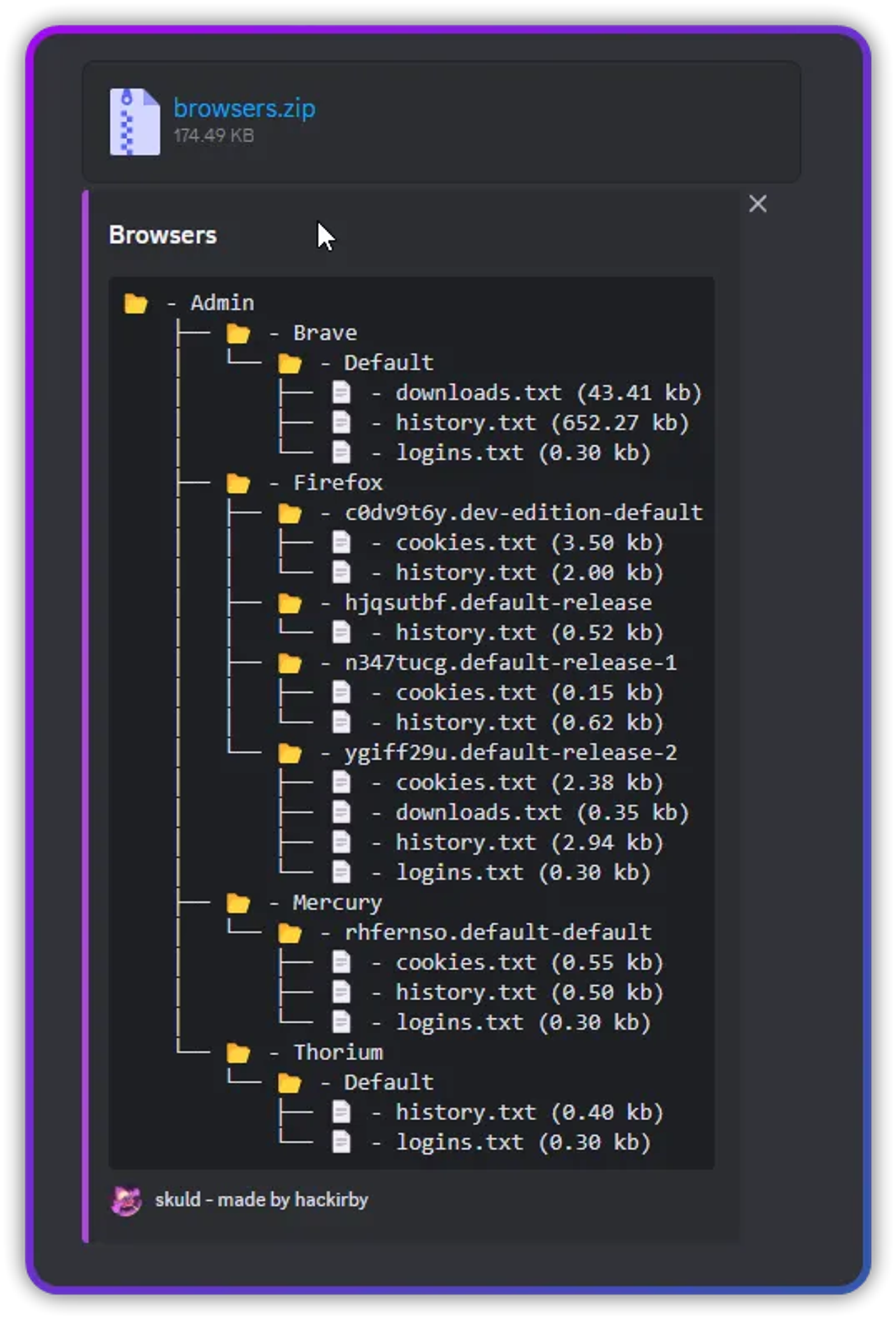Click file icon beside downloads.txt (0.35 kb)
The height and width of the screenshot is (1319, 896).
341,813
